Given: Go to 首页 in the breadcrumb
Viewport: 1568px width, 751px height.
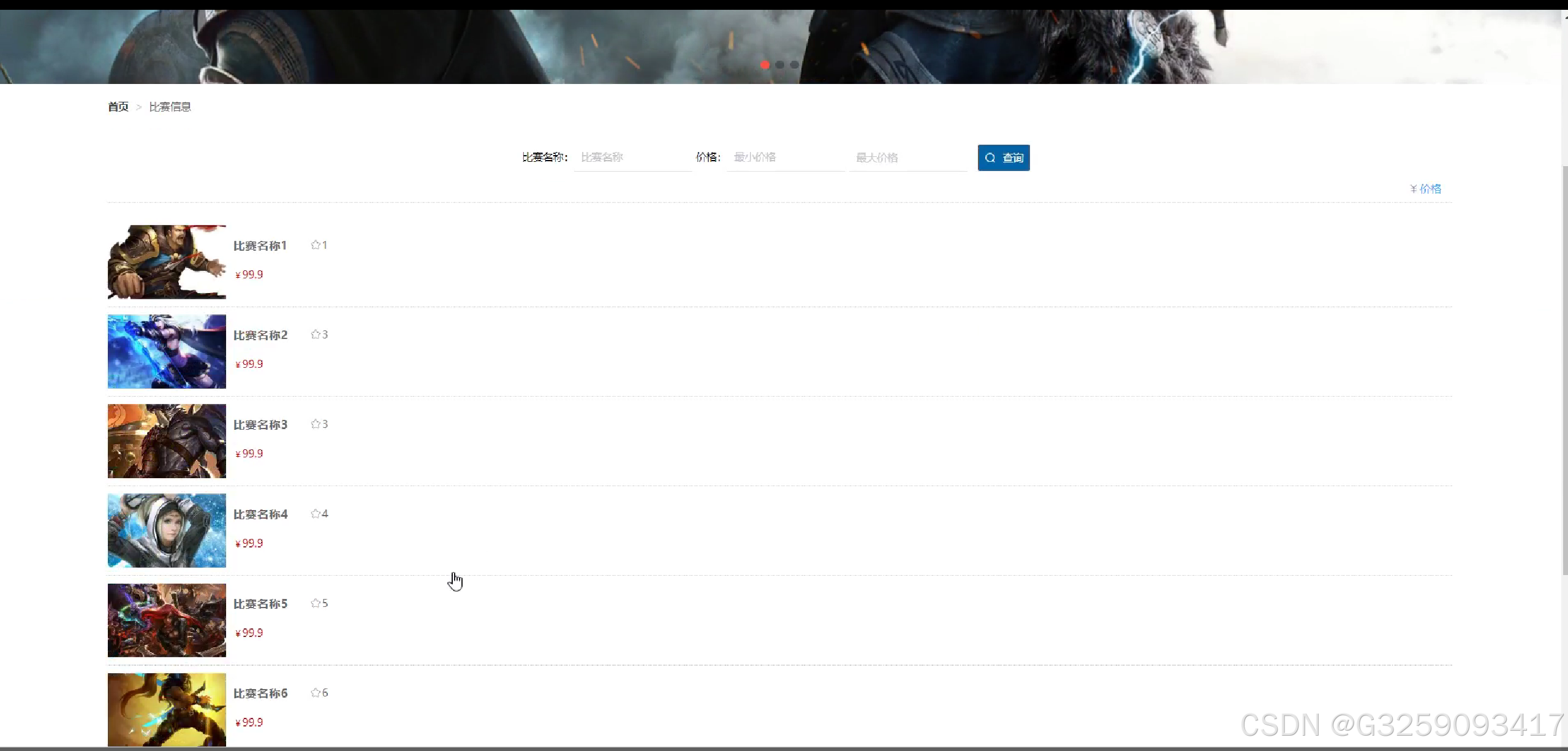Looking at the screenshot, I should click(x=118, y=107).
